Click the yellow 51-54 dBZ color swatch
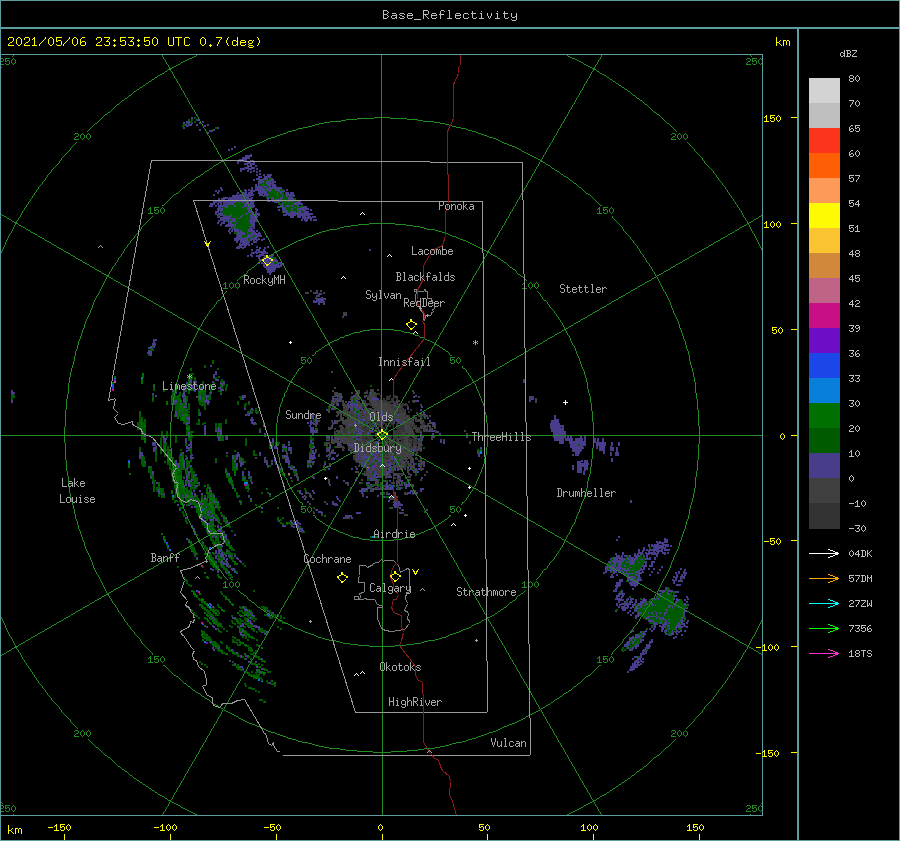The image size is (900, 841). tap(824, 216)
